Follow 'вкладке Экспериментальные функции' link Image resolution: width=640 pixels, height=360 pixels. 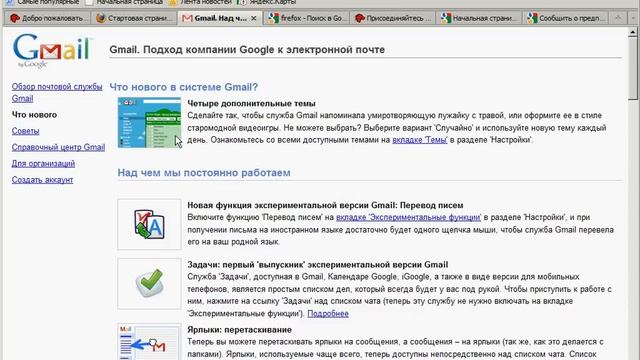408,218
